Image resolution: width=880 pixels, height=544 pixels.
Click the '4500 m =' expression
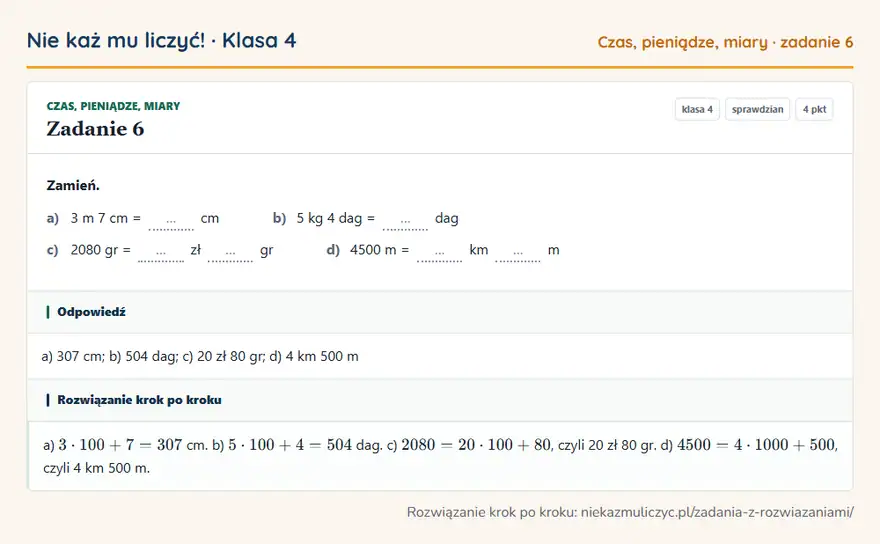pyautogui.click(x=379, y=250)
